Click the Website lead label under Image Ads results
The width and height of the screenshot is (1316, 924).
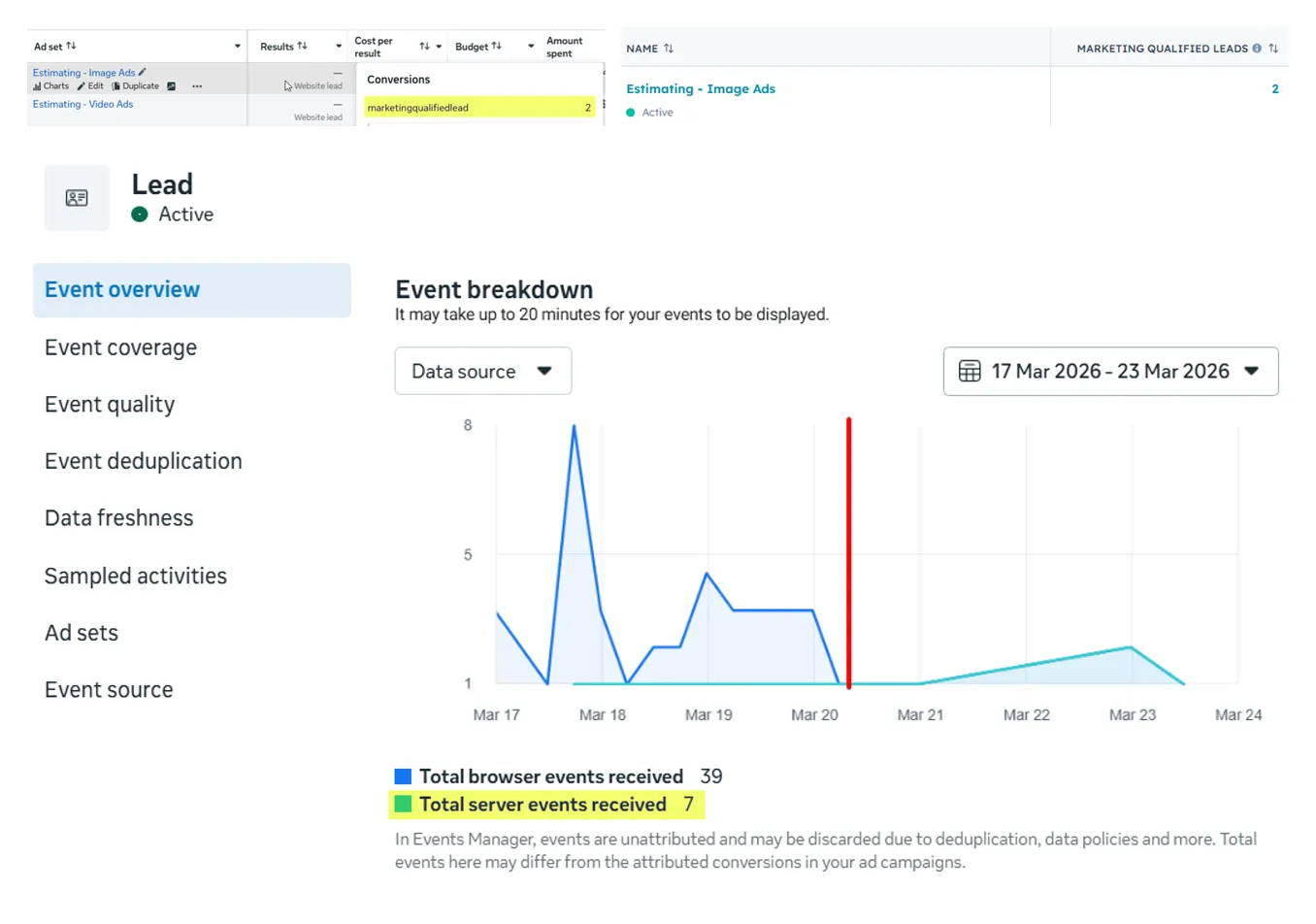318,86
